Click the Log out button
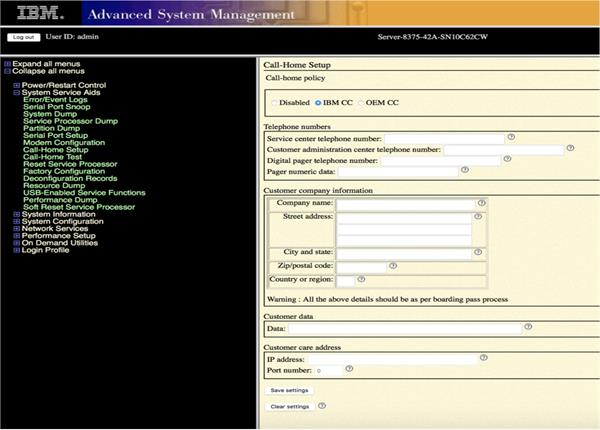This screenshot has height=430, width=600. tap(23, 37)
